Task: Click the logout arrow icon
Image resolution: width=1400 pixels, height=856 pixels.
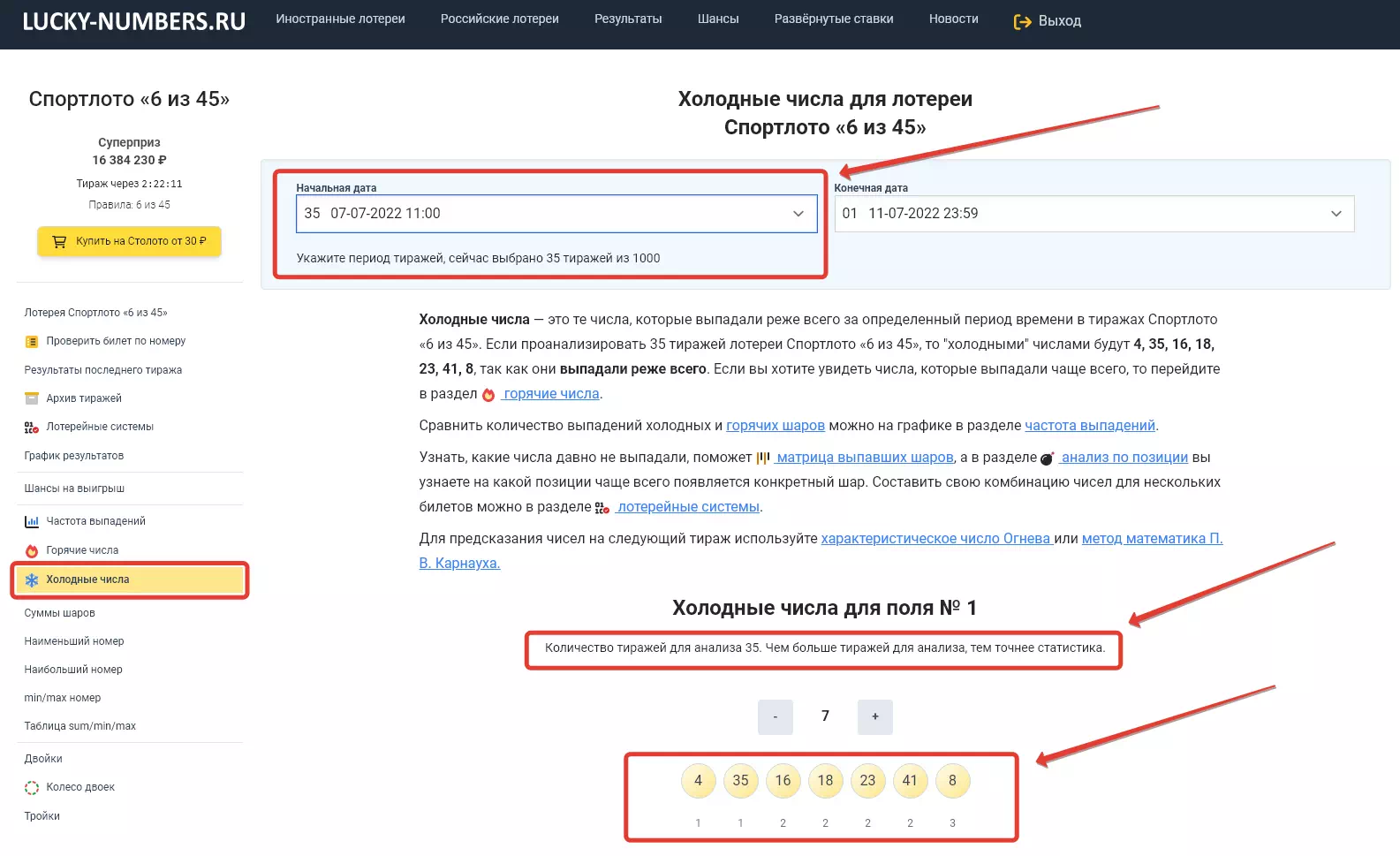Action: (x=1023, y=21)
